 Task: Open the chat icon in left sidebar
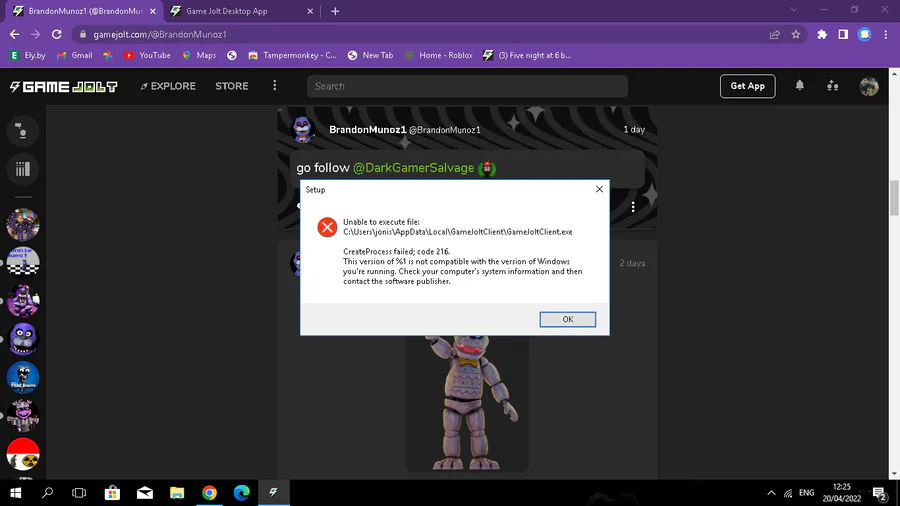coord(22,131)
